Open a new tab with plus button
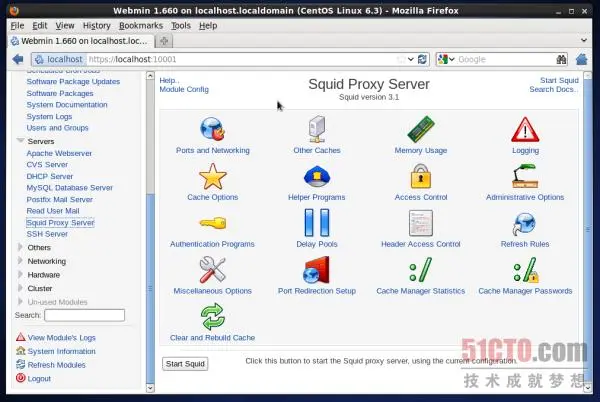 click(164, 41)
